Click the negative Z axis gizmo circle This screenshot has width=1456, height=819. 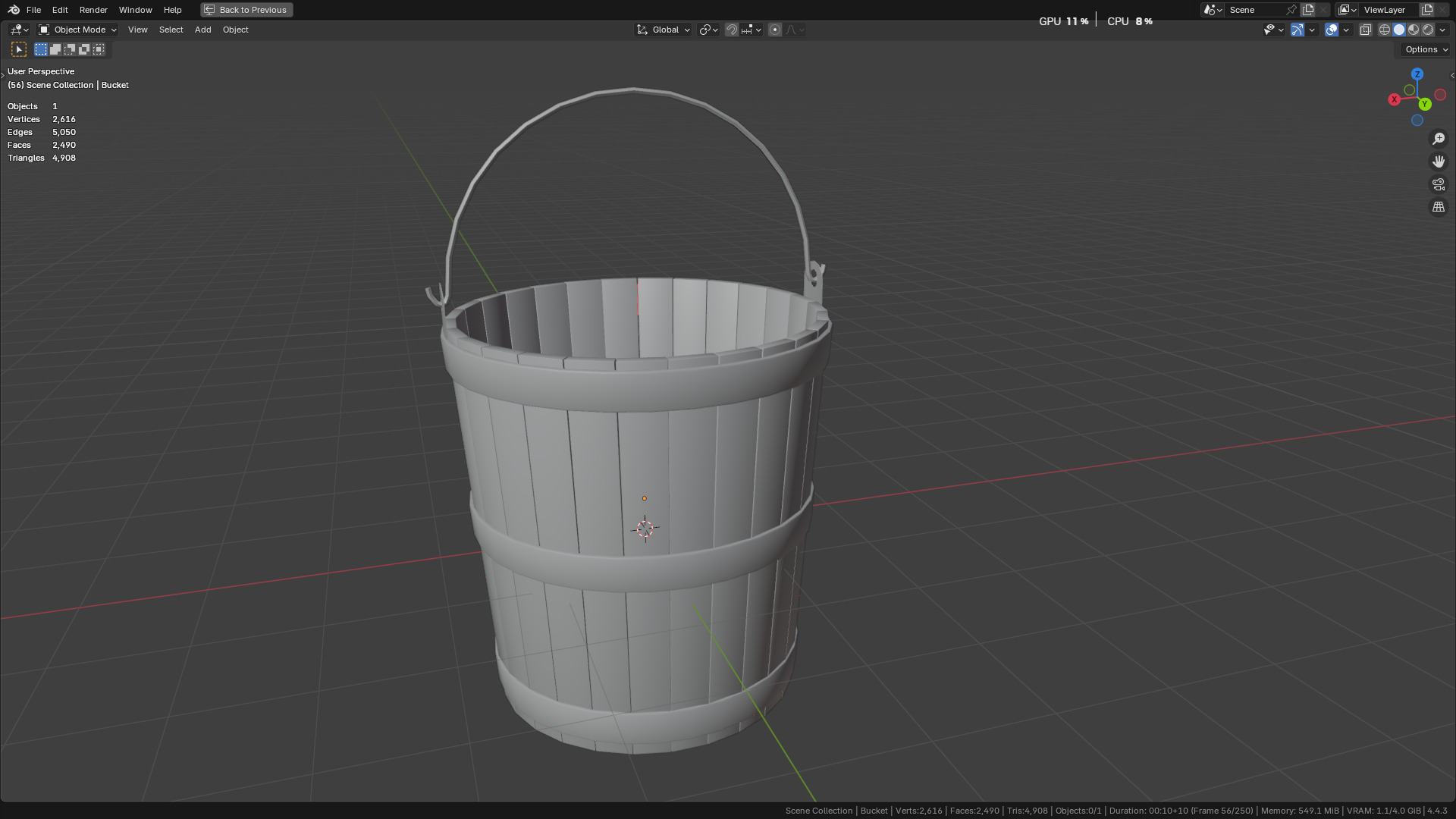[1417, 121]
